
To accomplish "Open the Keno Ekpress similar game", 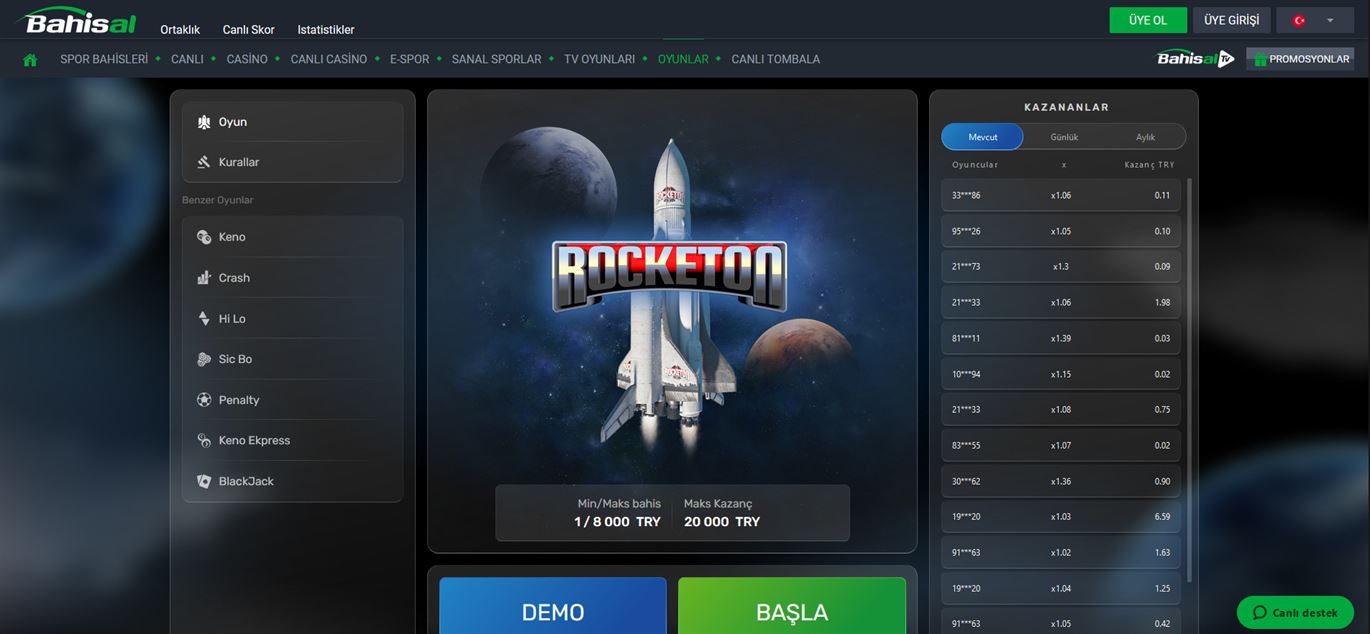I will 293,440.
